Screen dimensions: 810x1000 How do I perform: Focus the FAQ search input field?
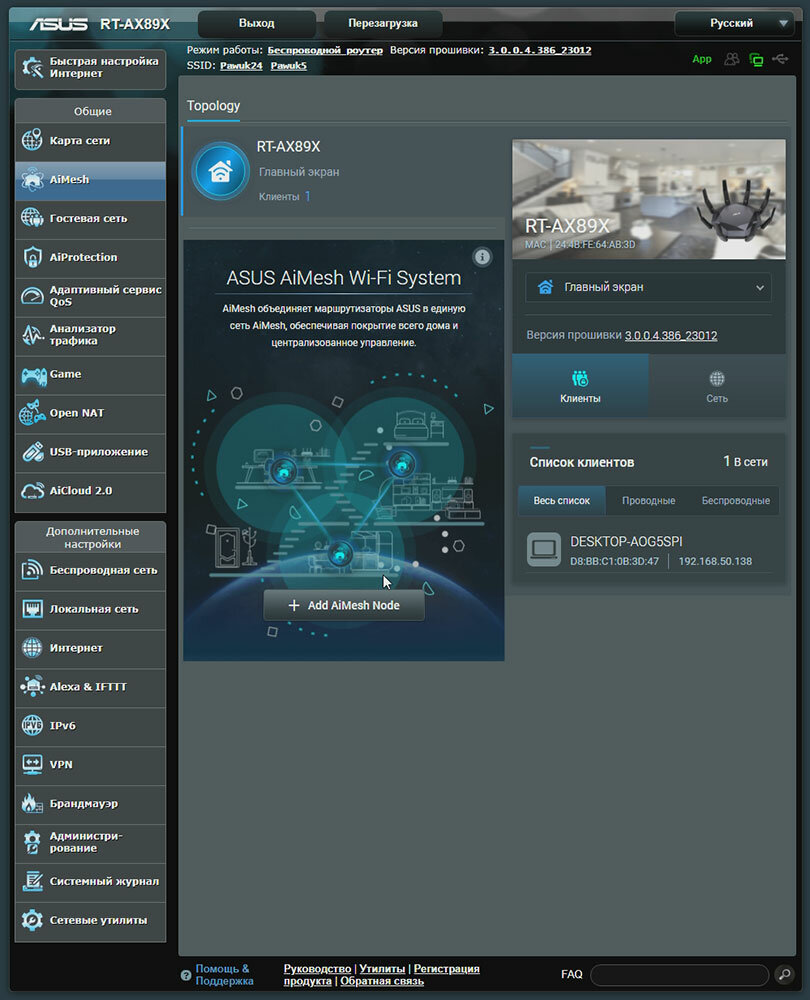(x=679, y=974)
